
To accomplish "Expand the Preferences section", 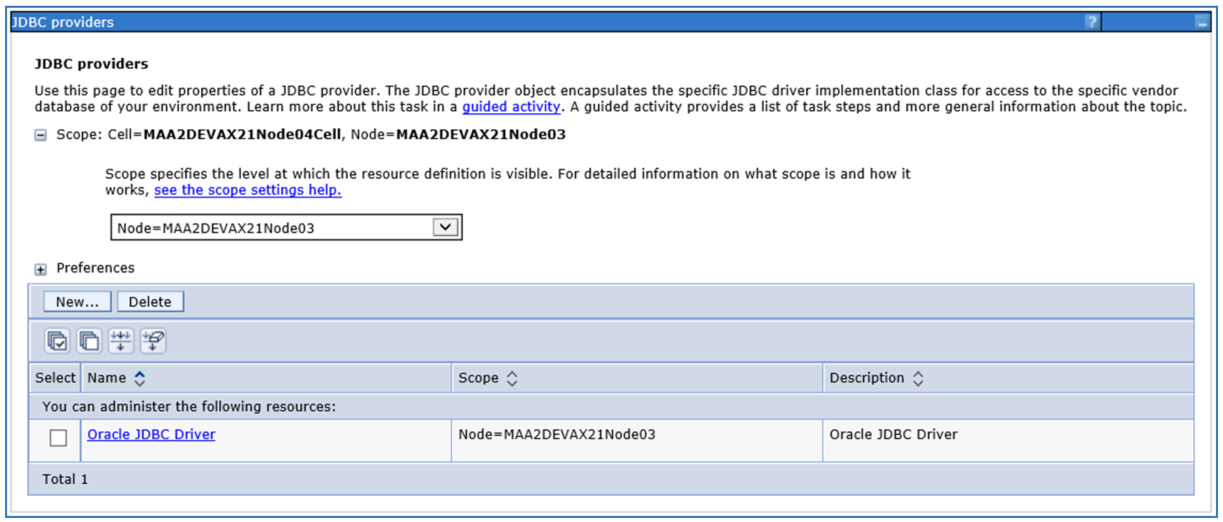I will pyautogui.click(x=41, y=269).
